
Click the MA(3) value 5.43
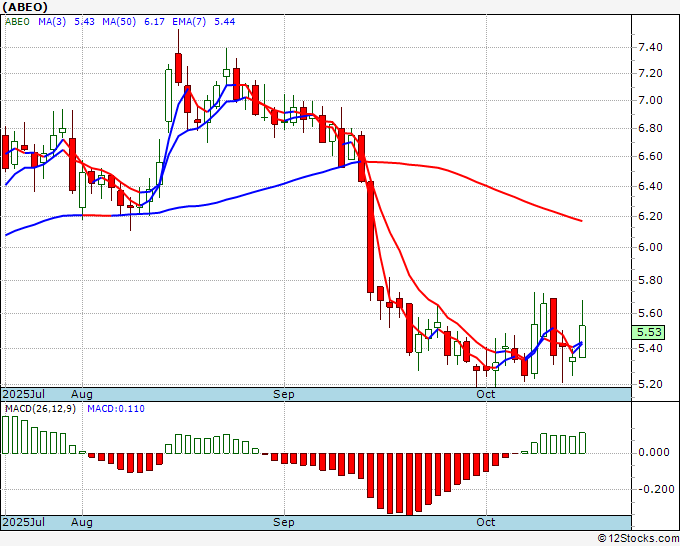(84, 22)
